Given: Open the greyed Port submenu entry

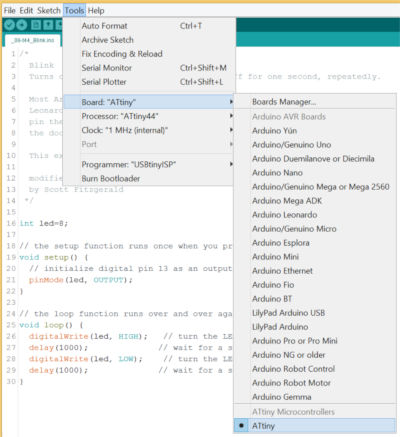Looking at the screenshot, I should coord(149,144).
